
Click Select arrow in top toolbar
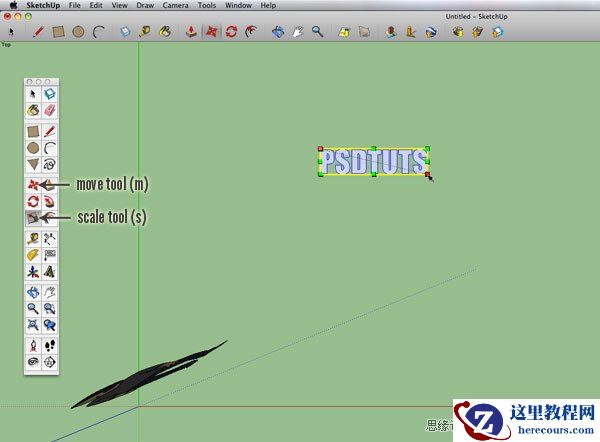pos(11,31)
